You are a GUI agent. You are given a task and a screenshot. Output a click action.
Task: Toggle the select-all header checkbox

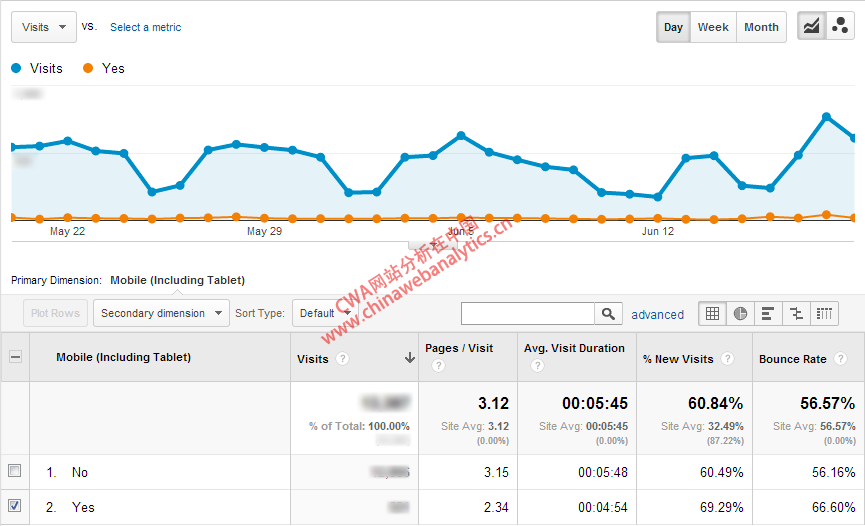14,357
